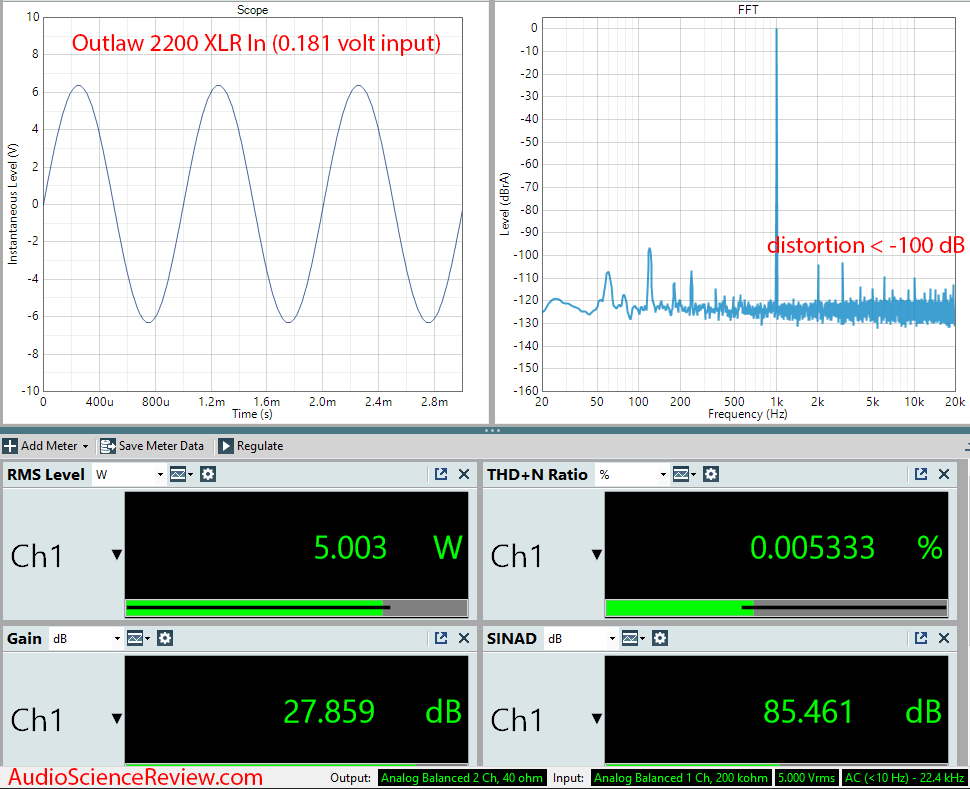Open SINAD unit dropdown showing dB
This screenshot has height=789, width=970.
tap(581, 639)
